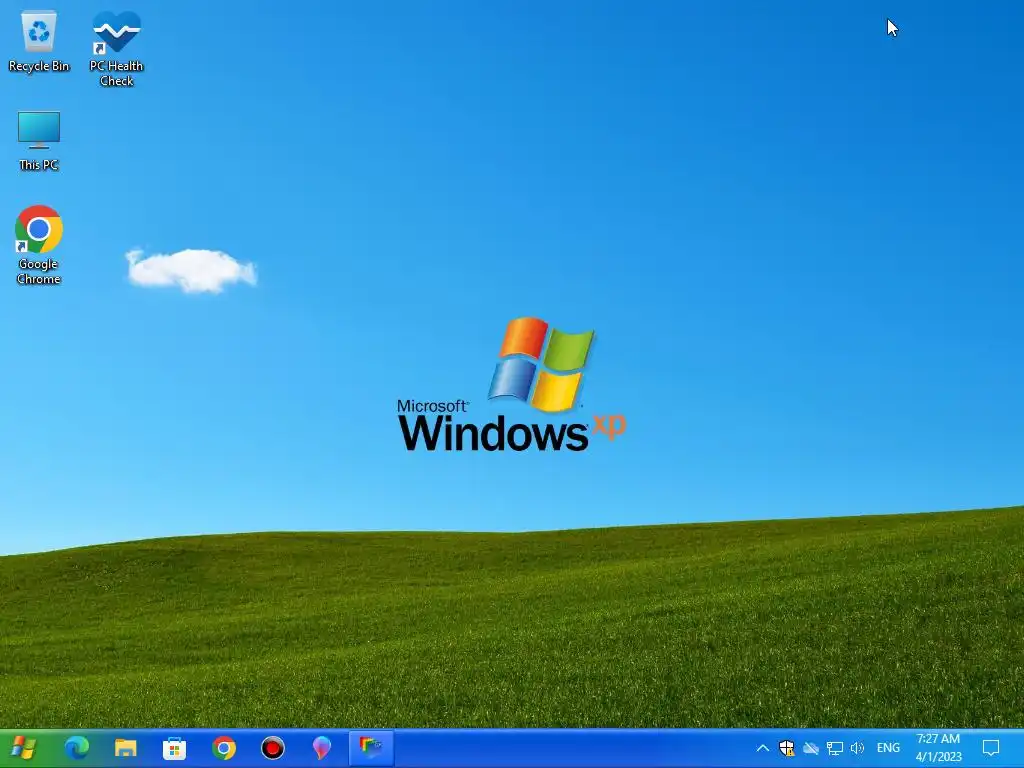Open the OneDrive cloud tray icon

(810, 748)
